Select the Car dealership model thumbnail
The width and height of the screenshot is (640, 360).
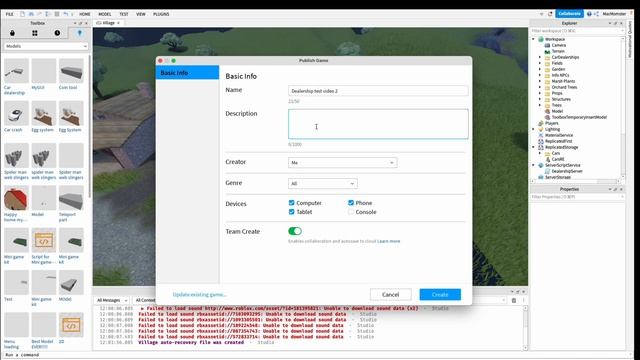pyautogui.click(x=16, y=71)
